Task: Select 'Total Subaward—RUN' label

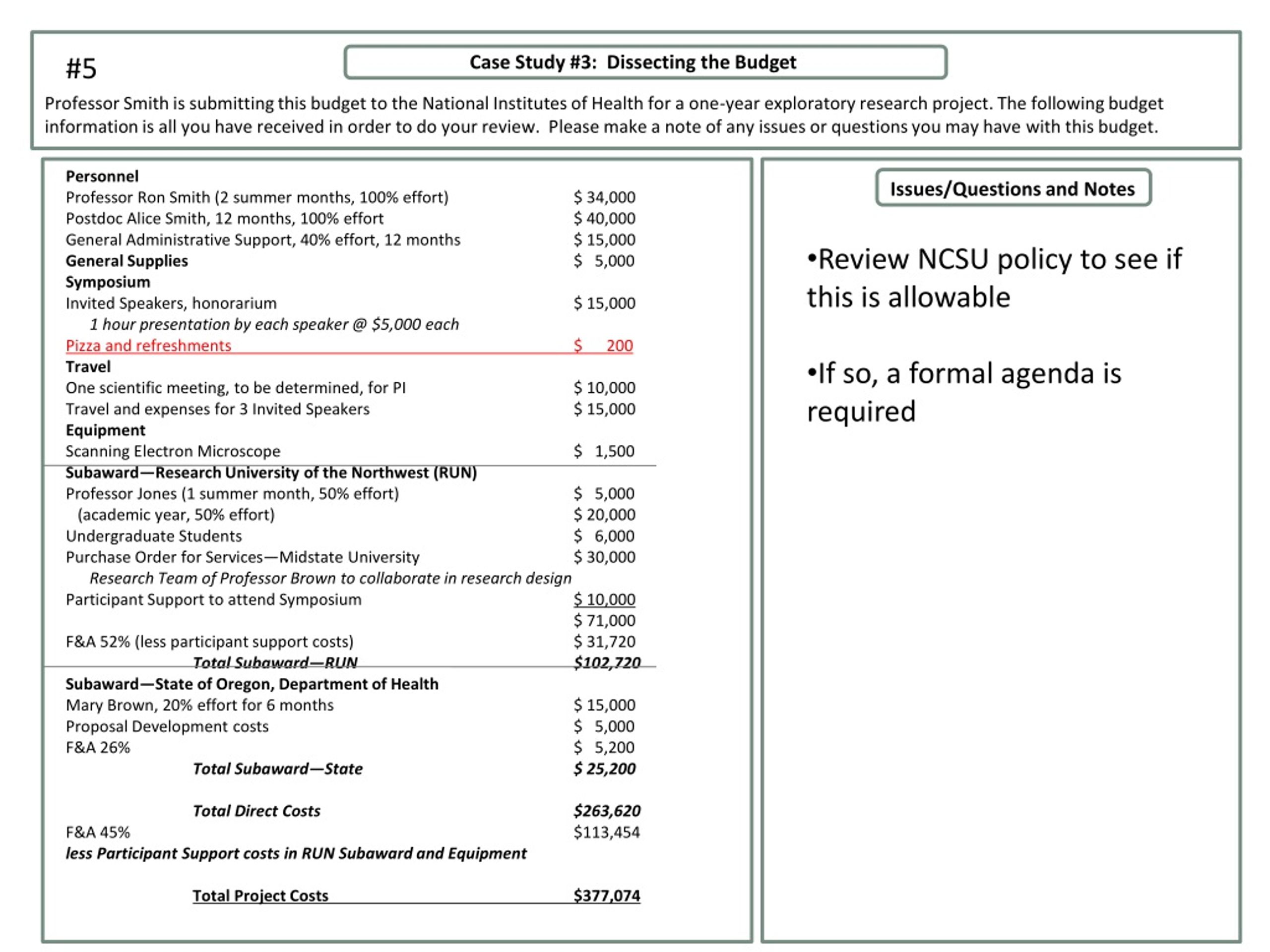Action: point(275,663)
